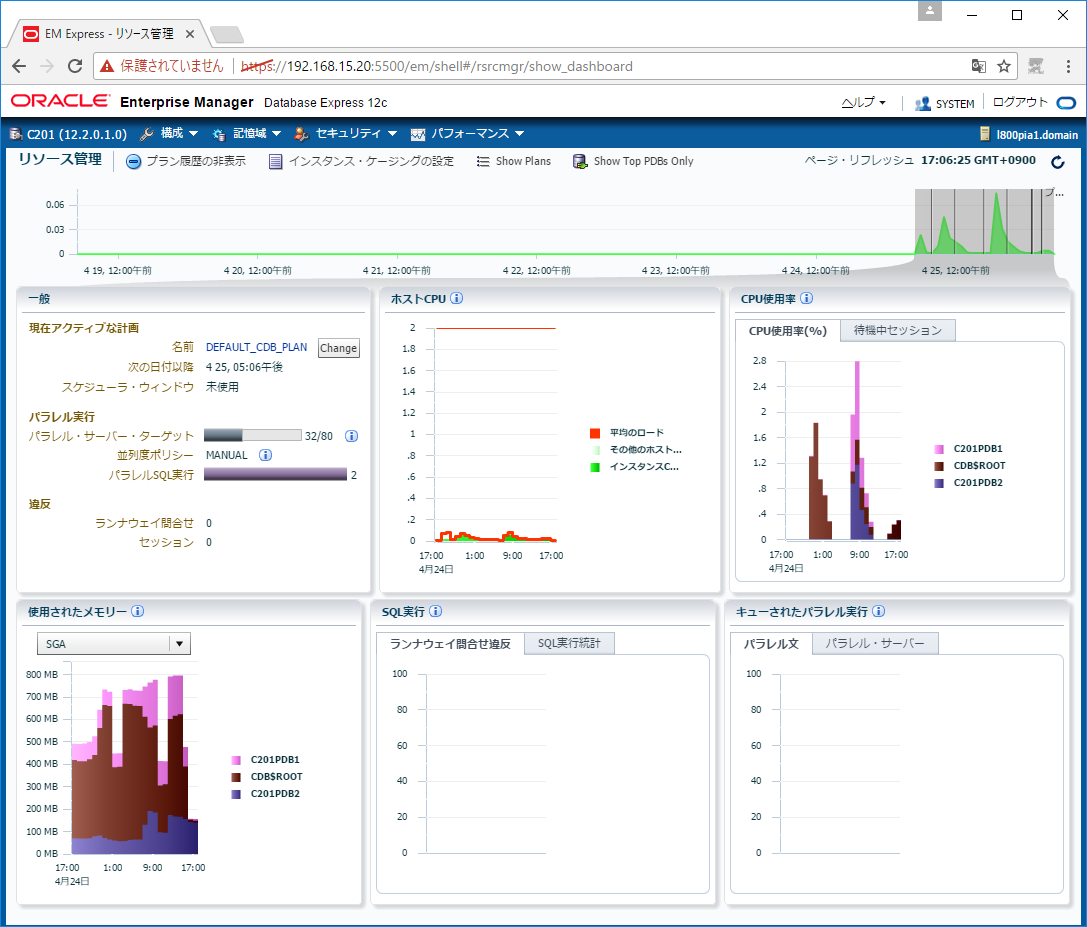Click the timeline selection window slider
1087x927 pixels.
coord(984,222)
